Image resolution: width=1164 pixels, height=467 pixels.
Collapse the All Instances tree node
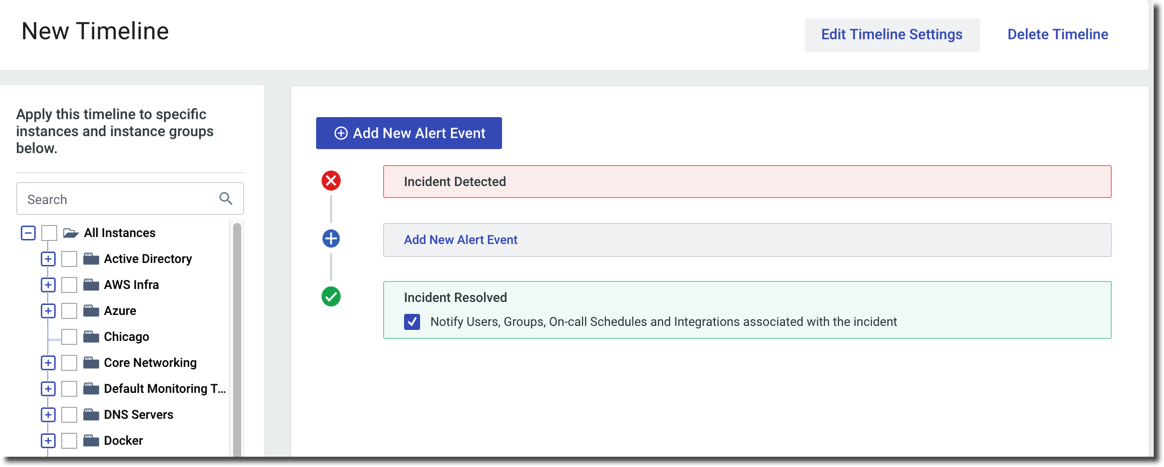28,233
